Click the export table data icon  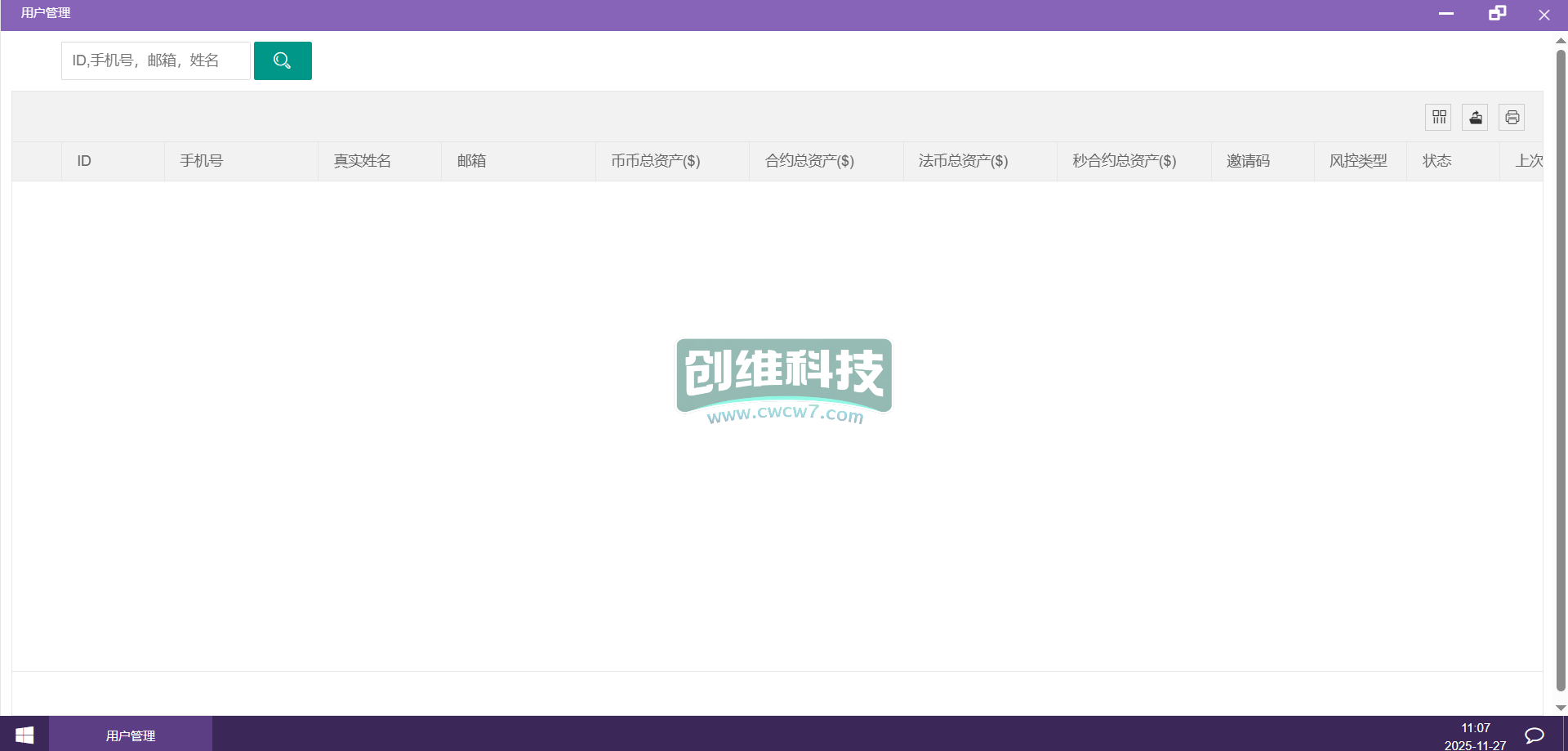point(1475,118)
